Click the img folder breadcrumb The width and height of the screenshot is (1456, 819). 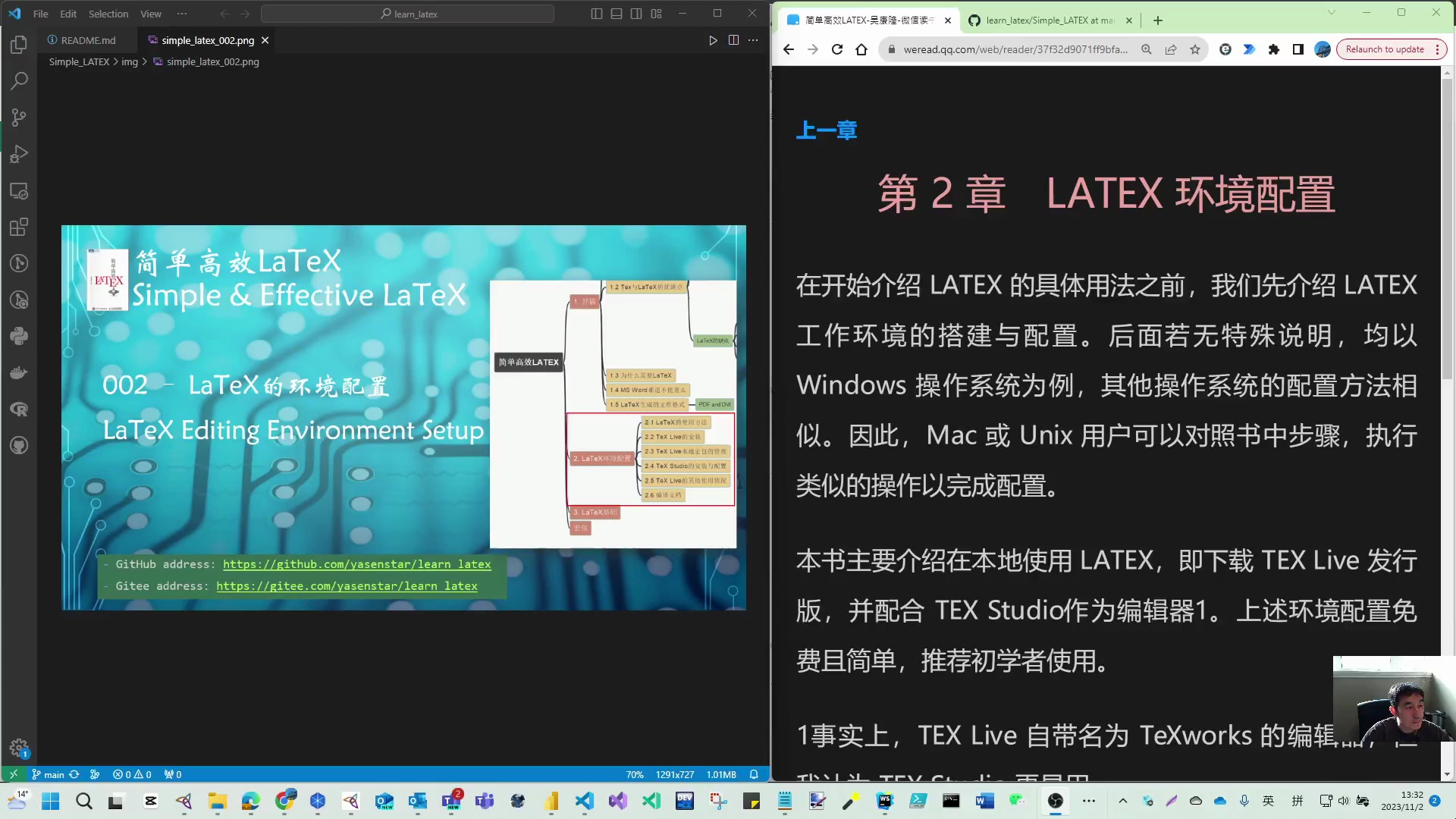[x=130, y=61]
